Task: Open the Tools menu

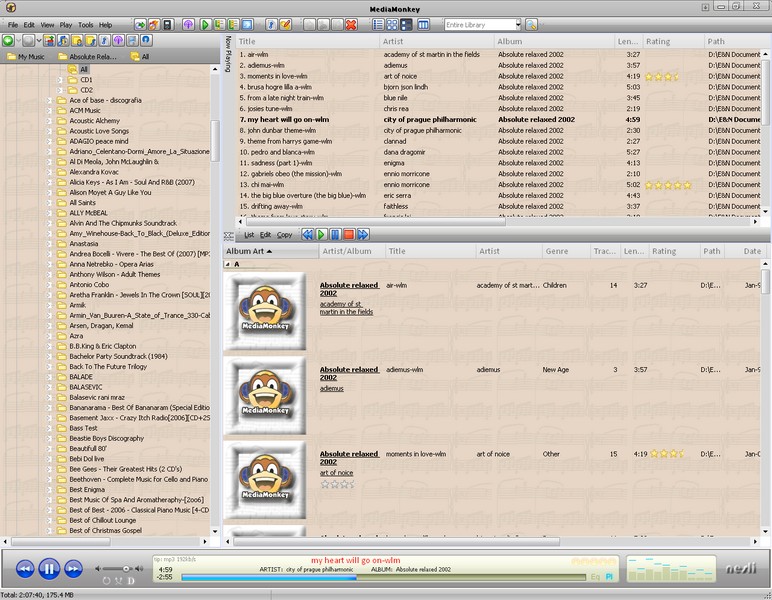Action: coord(86,25)
